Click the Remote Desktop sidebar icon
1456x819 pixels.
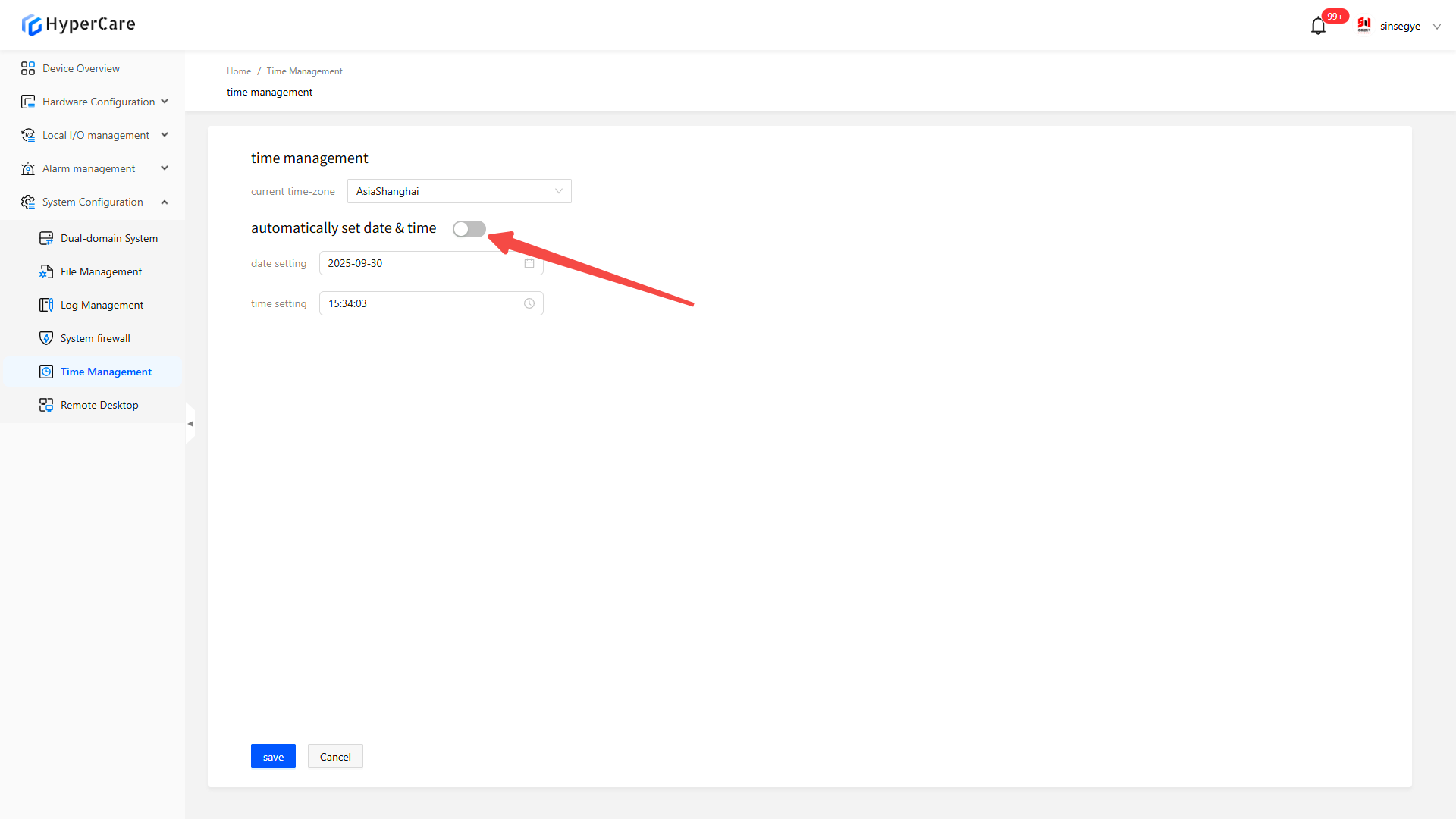click(46, 405)
